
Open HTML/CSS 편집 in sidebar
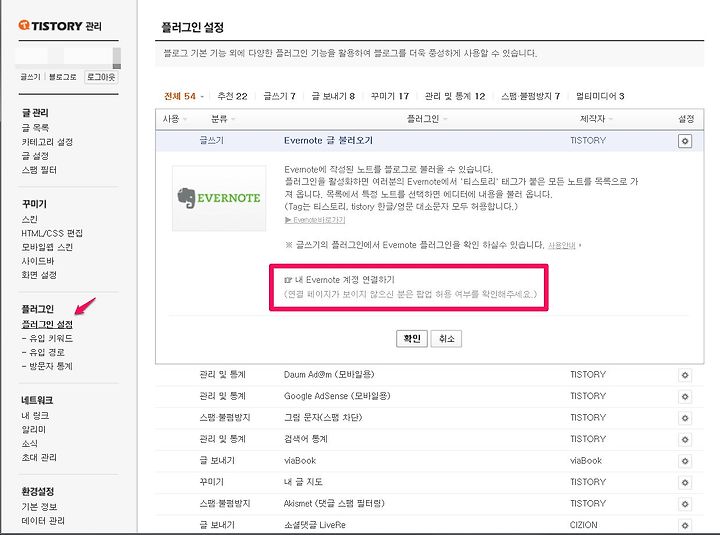click(x=52, y=233)
